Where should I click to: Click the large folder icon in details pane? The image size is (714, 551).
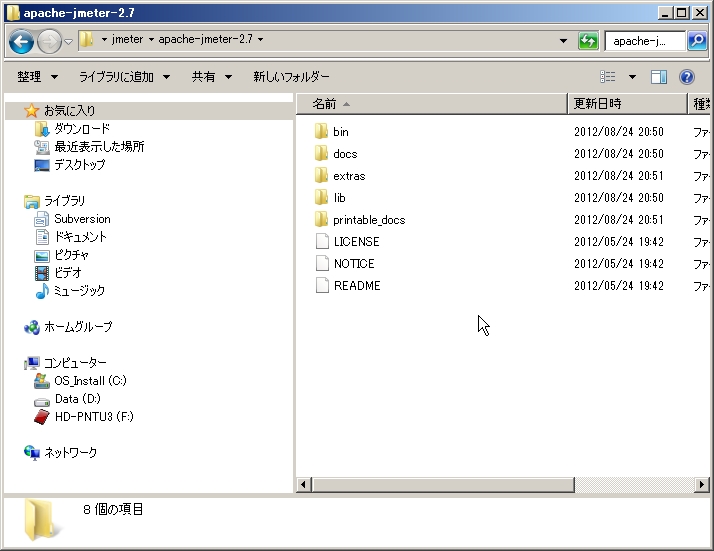tap(40, 520)
